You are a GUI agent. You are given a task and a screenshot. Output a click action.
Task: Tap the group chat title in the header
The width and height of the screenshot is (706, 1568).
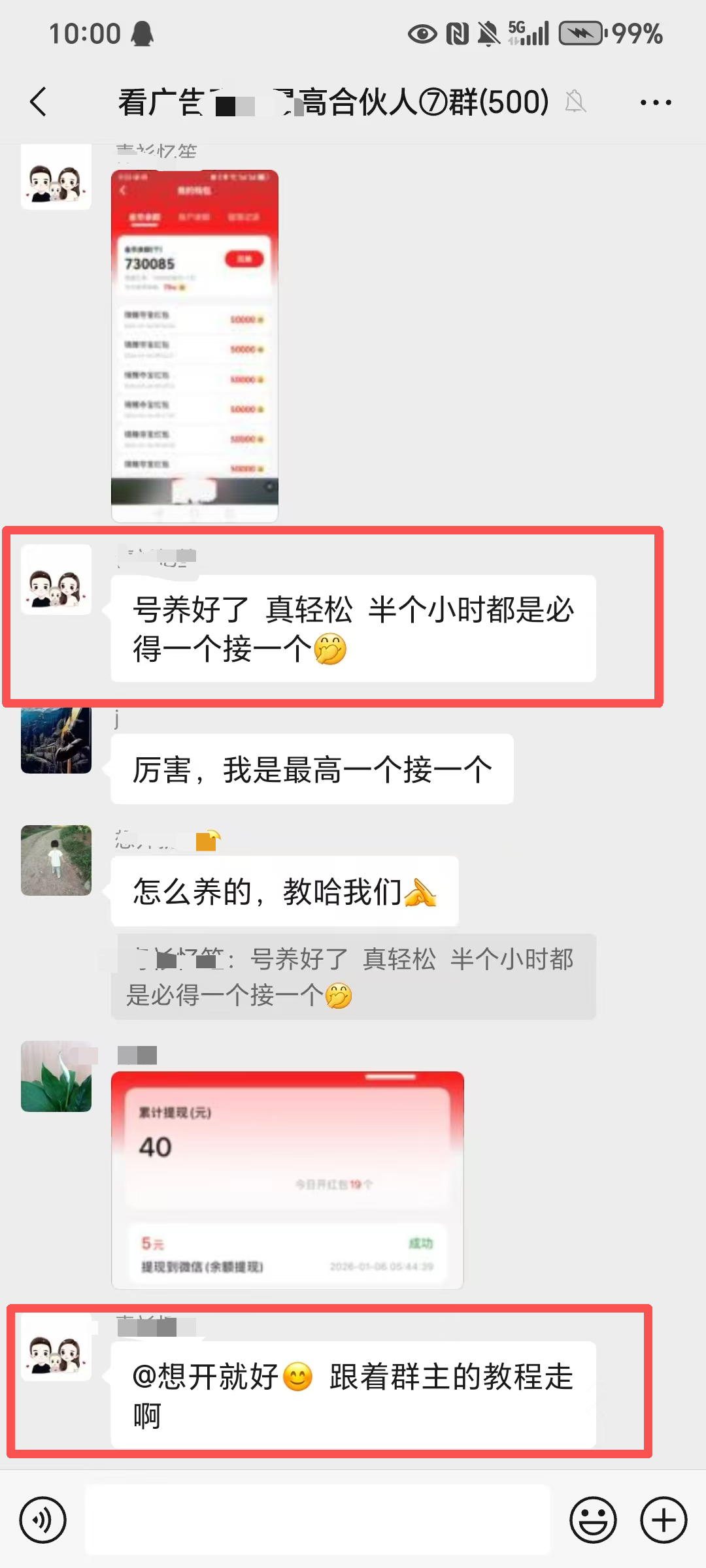333,102
